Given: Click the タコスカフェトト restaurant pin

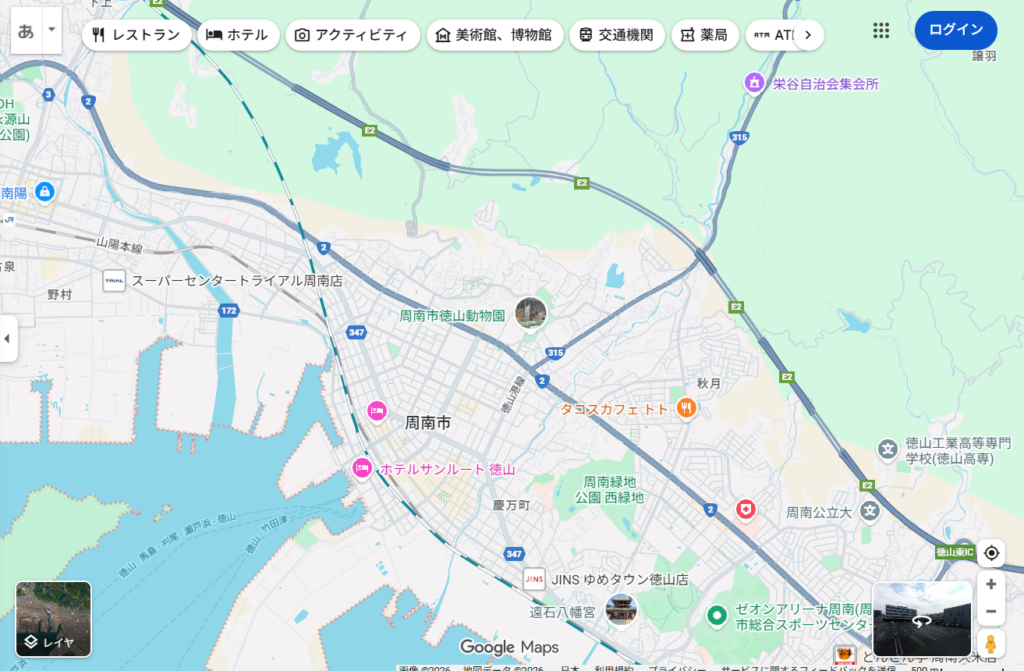Looking at the screenshot, I should [686, 408].
